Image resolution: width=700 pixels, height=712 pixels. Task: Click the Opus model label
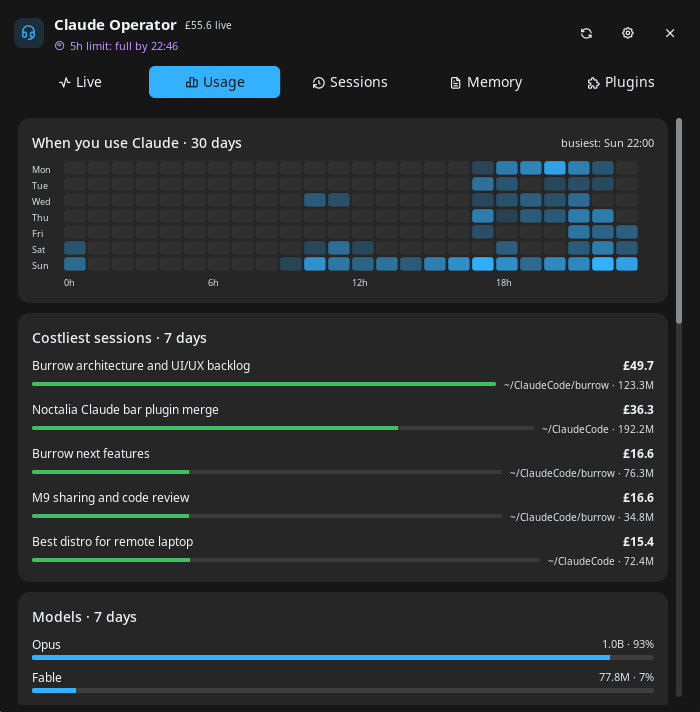tap(46, 645)
